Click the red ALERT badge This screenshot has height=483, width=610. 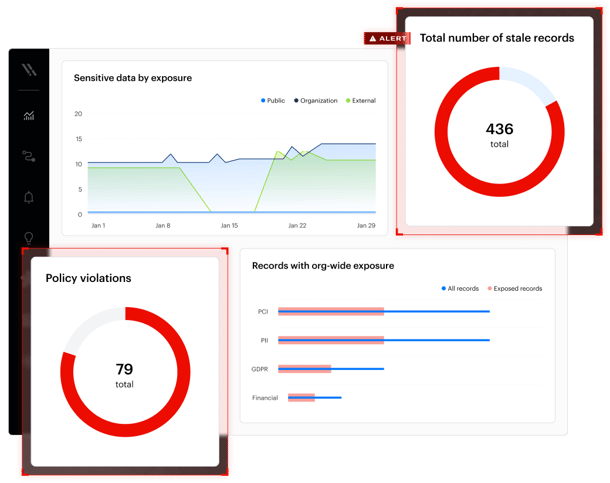tap(387, 38)
